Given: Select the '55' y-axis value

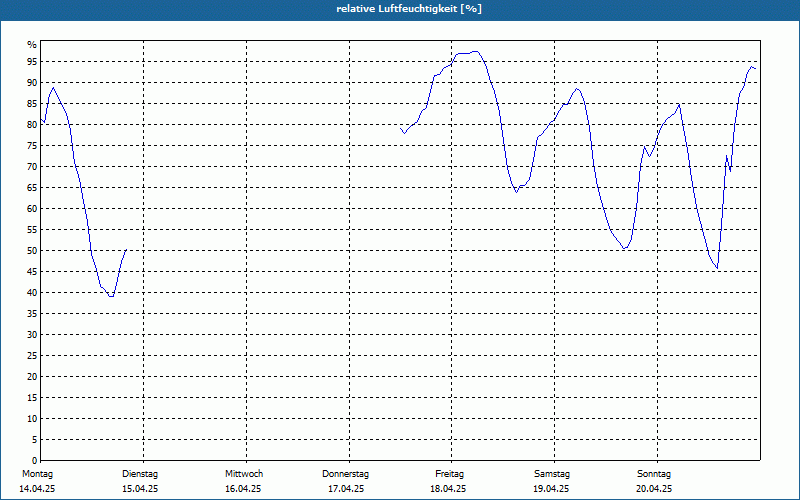Looking at the screenshot, I should pos(32,230).
